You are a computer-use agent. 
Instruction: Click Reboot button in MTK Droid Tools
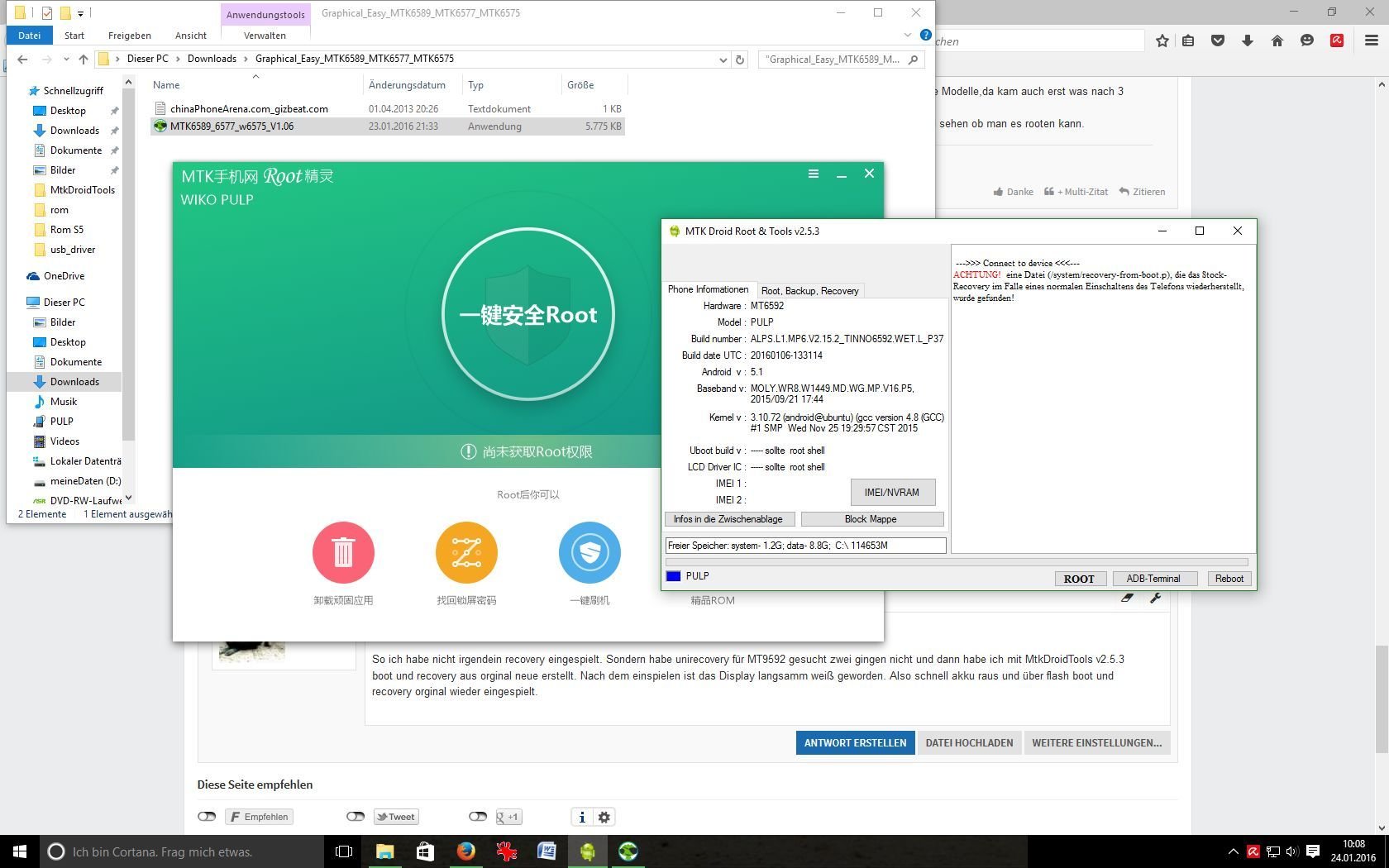[1229, 579]
